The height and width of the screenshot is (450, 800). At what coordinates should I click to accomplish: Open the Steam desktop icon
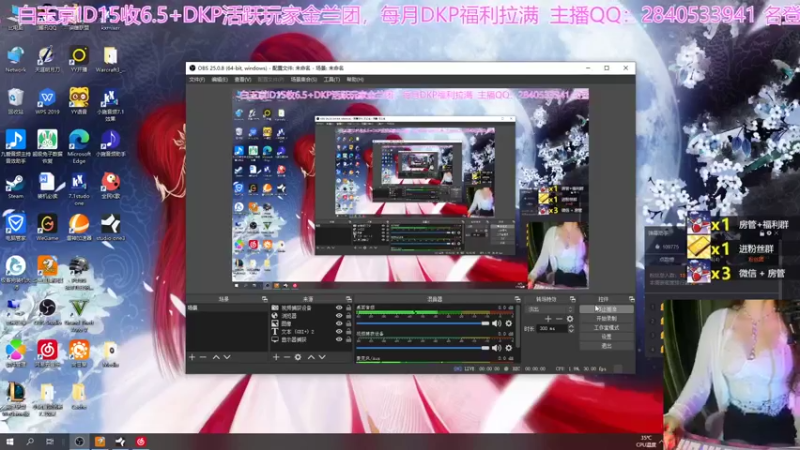tap(15, 186)
